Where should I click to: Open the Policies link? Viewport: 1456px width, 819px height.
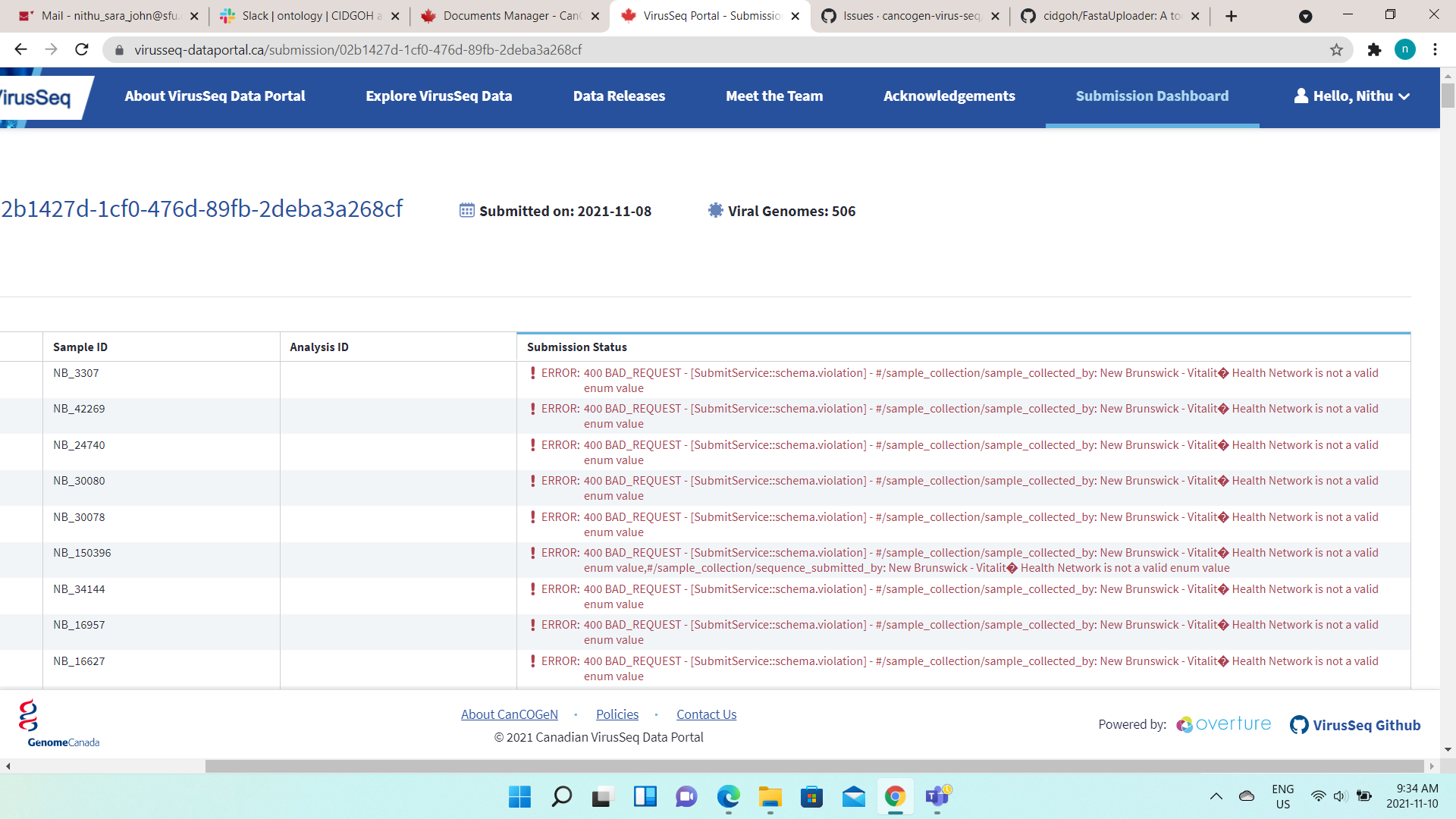pos(617,714)
